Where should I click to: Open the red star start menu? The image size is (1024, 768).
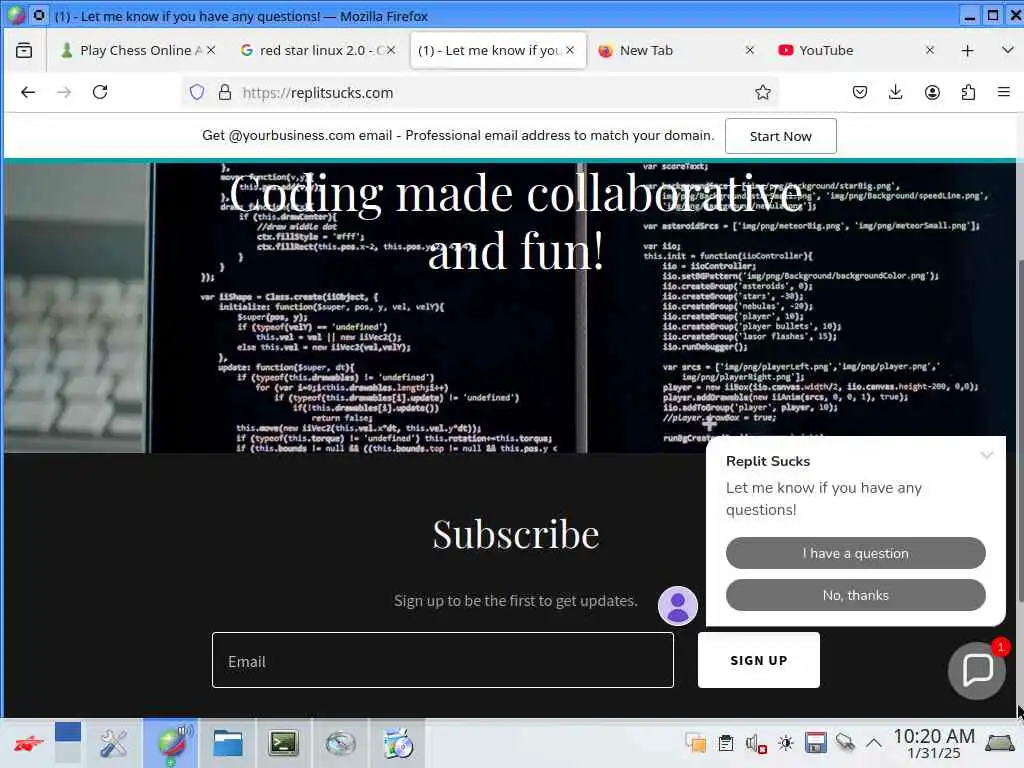[x=28, y=743]
